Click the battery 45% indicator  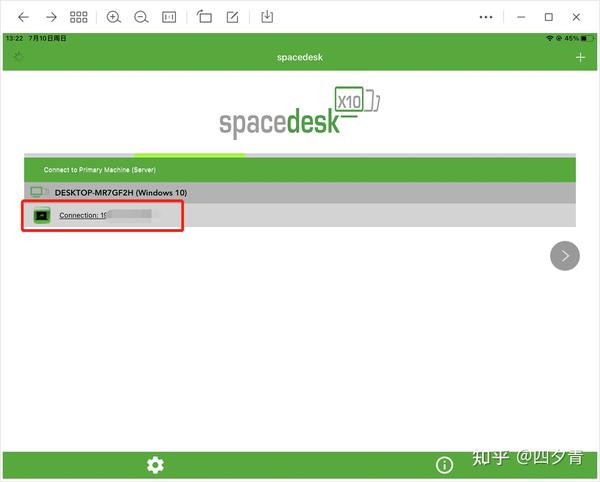[x=579, y=38]
